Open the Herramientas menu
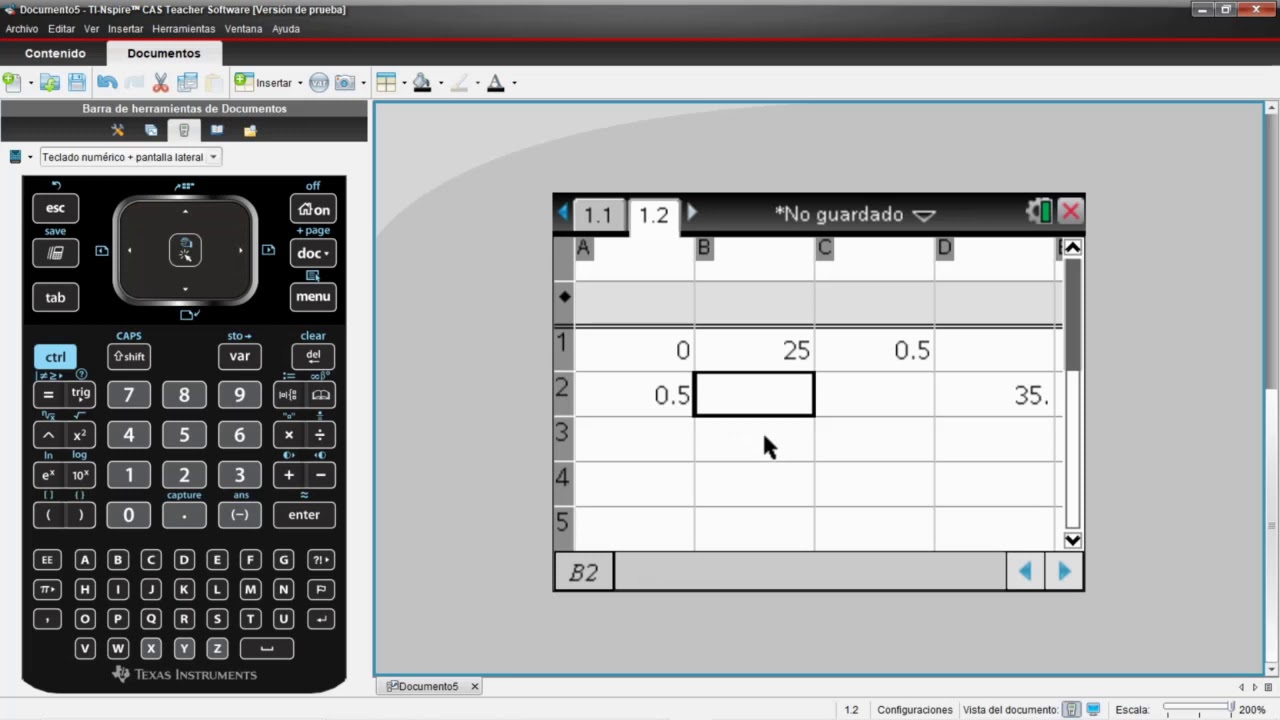Viewport: 1280px width, 720px height. (184, 29)
